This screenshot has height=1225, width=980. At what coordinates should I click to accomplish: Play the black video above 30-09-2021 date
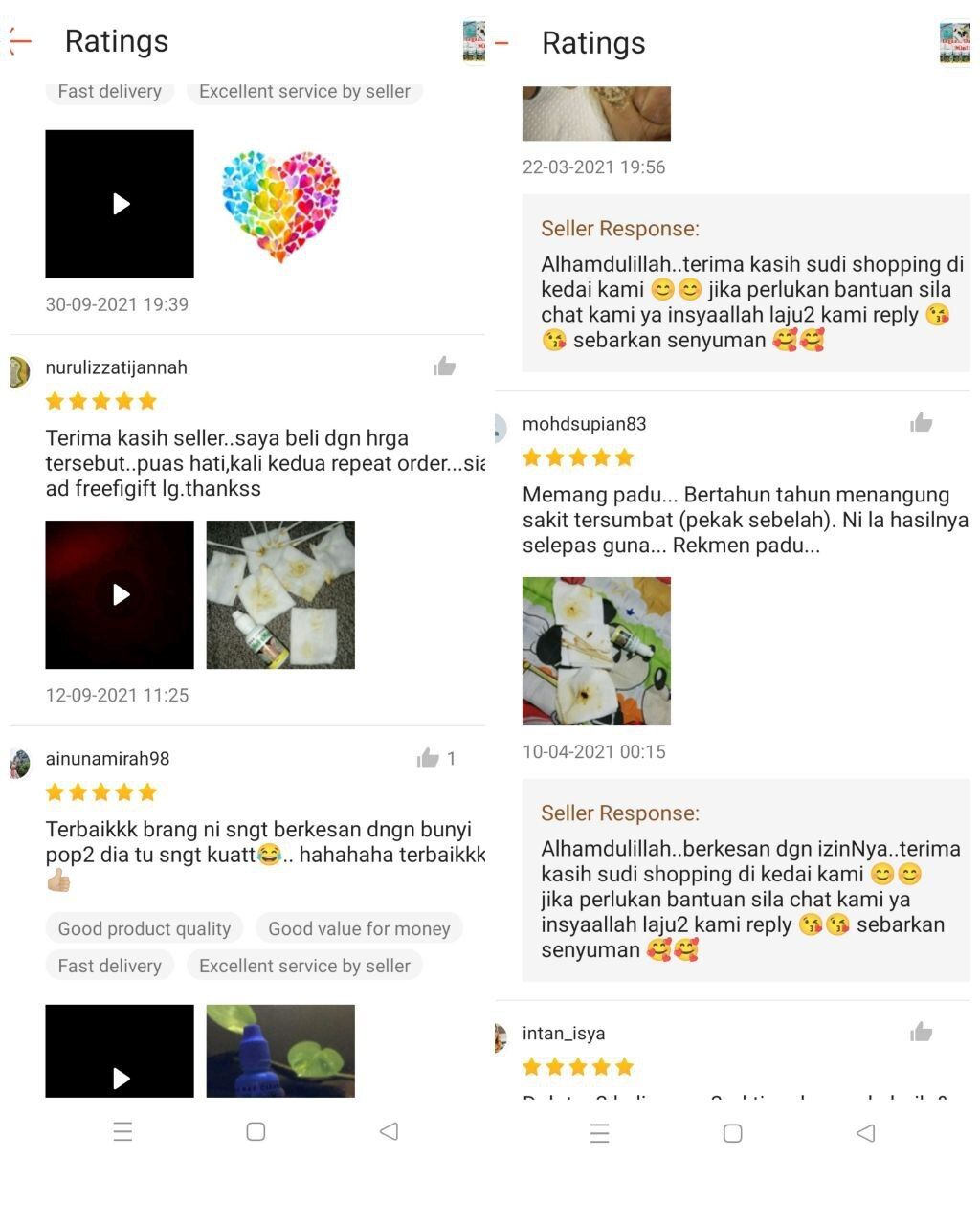pyautogui.click(x=120, y=204)
